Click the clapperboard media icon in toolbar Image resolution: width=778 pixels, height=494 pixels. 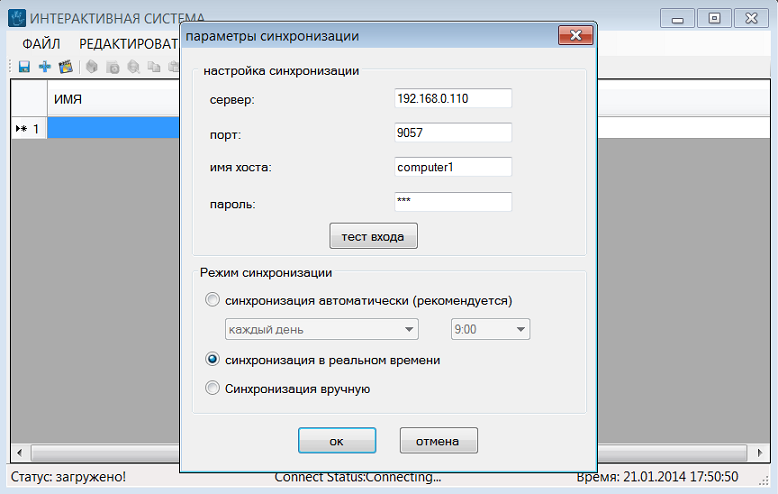pyautogui.click(x=66, y=67)
